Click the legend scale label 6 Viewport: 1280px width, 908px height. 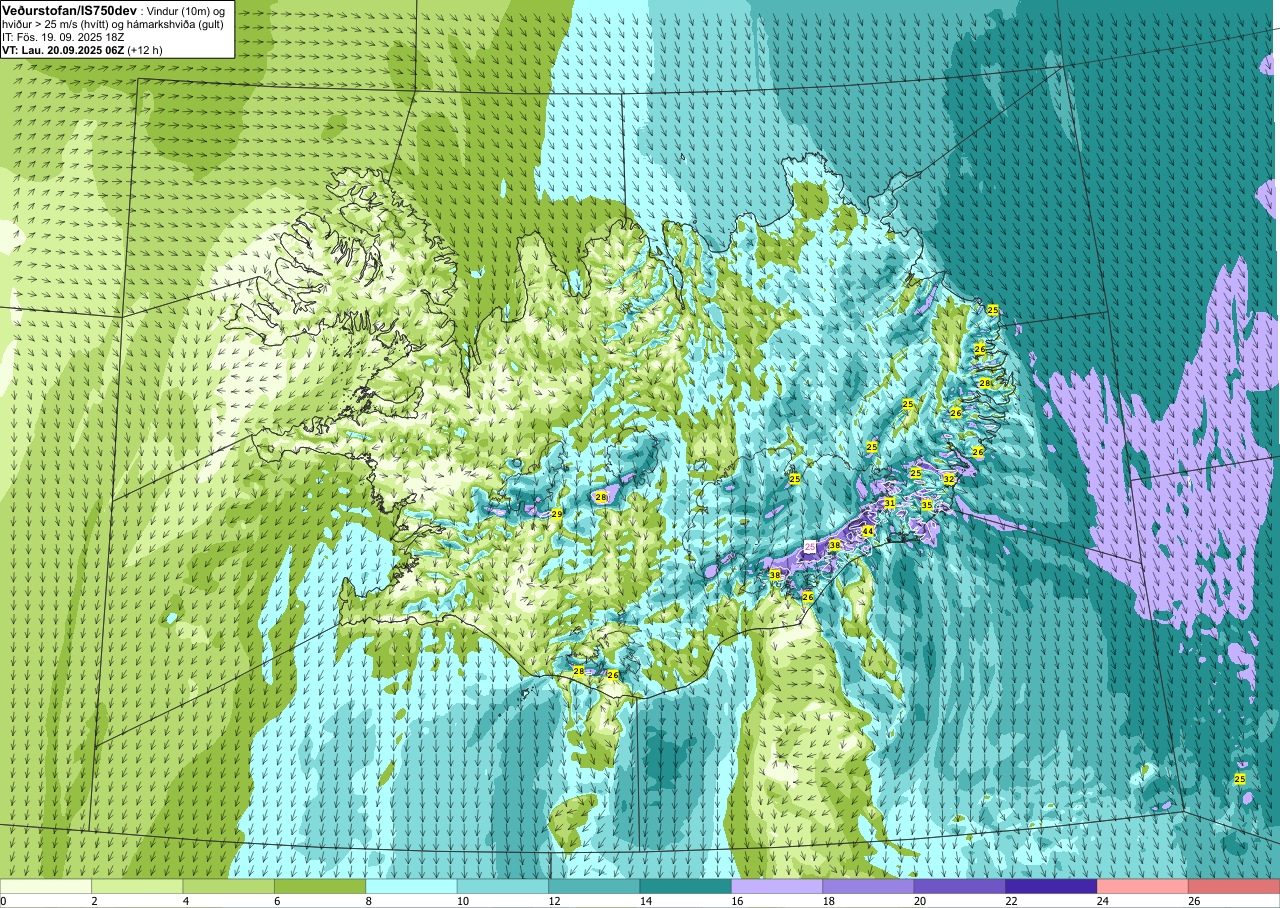click(x=278, y=901)
